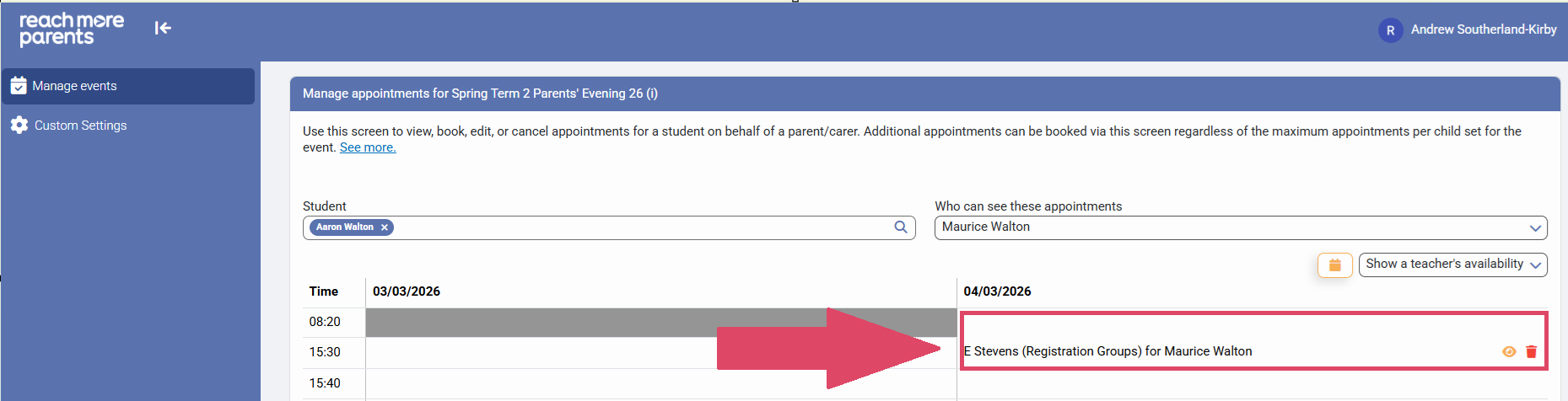View the E Stevens appointment via eye icon
The height and width of the screenshot is (401, 1568).
(x=1509, y=352)
